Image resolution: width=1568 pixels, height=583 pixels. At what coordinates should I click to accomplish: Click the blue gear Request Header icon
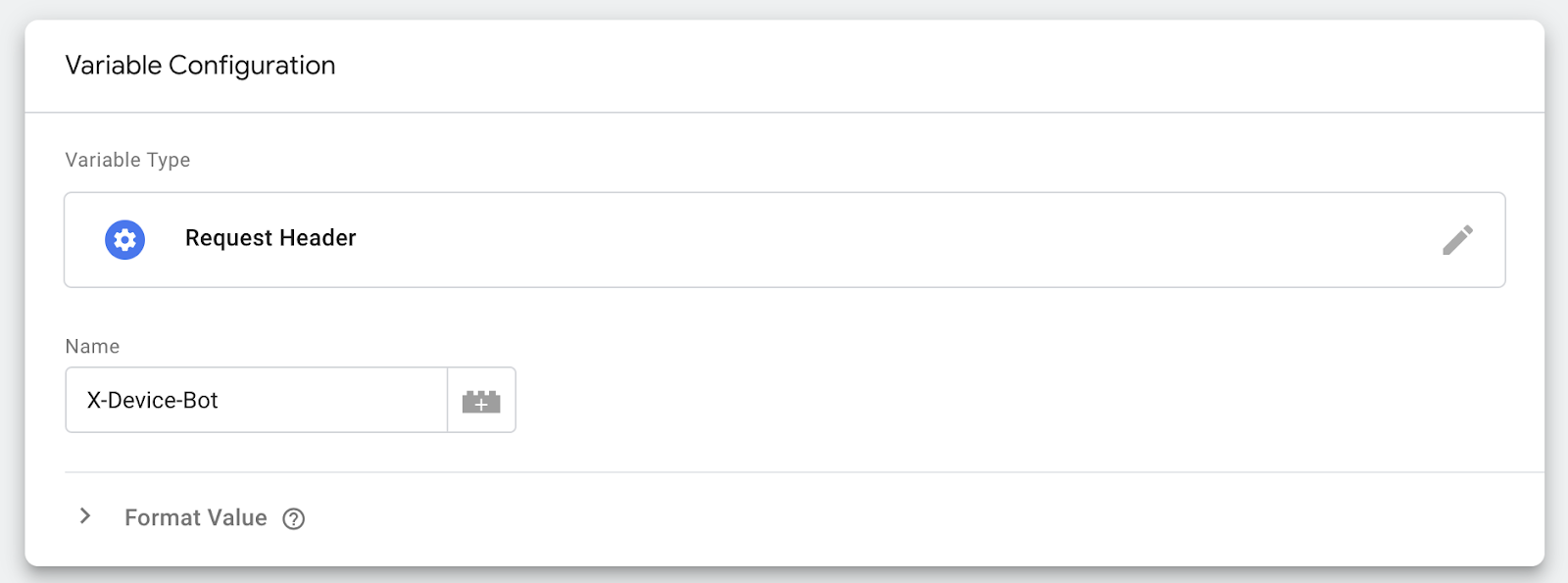pos(125,240)
